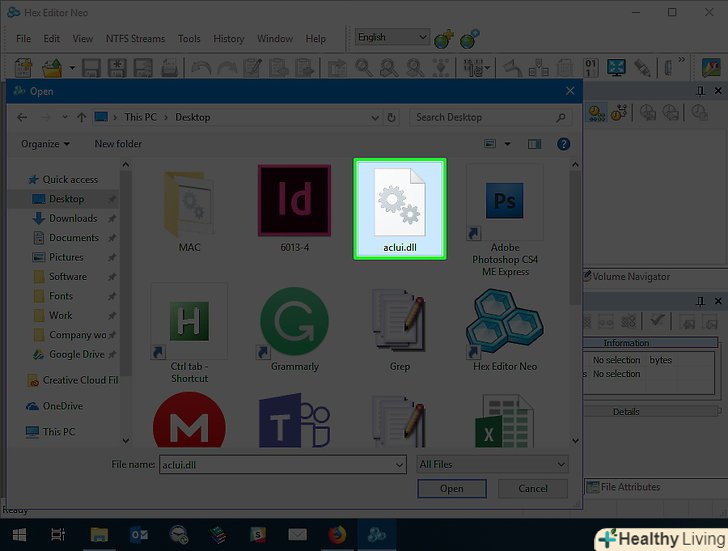Open the Organize dropdown menu

[x=45, y=144]
